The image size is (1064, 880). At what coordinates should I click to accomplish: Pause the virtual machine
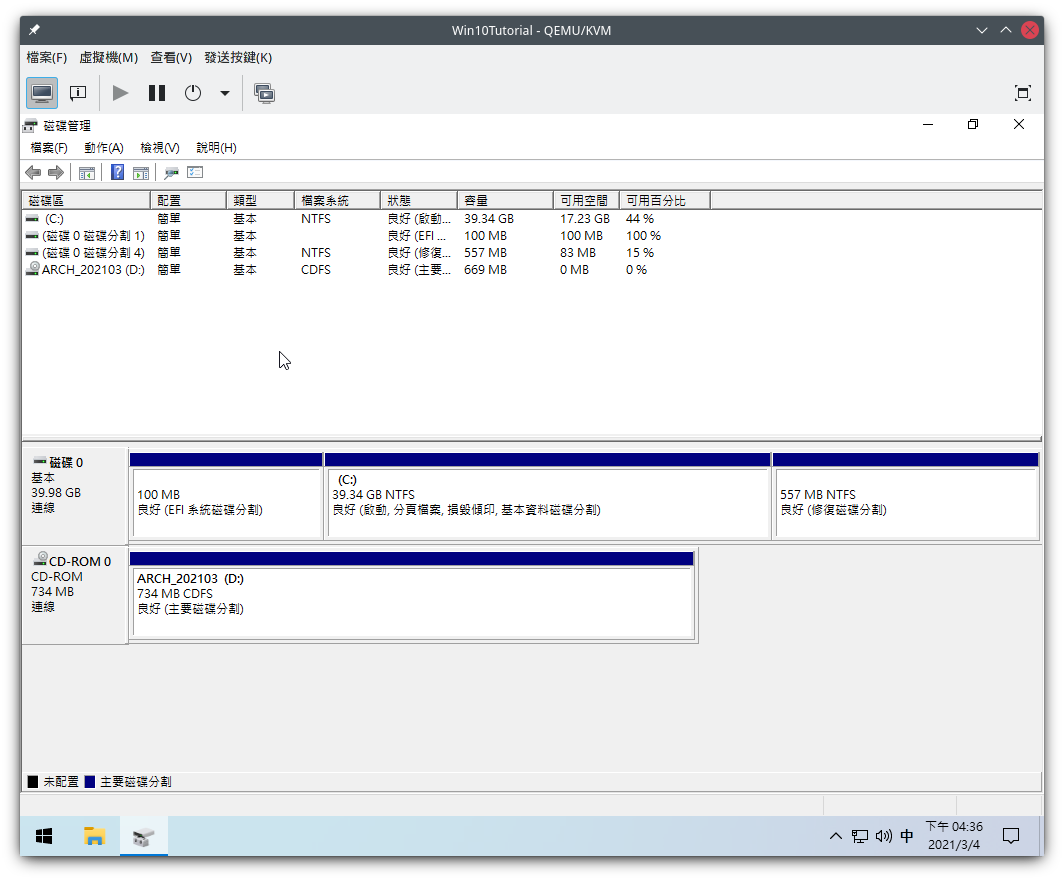pos(157,93)
